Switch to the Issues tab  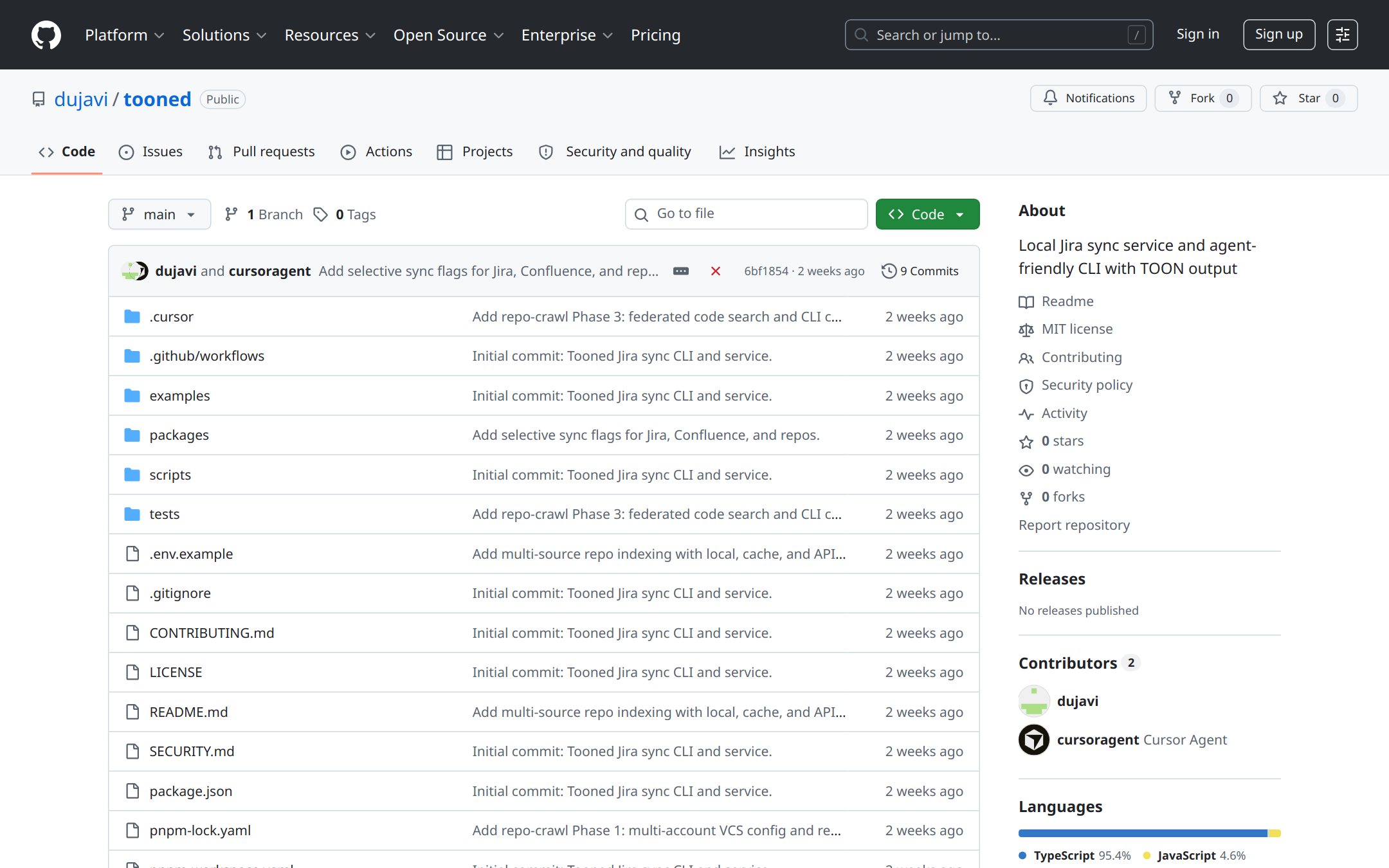coord(150,152)
